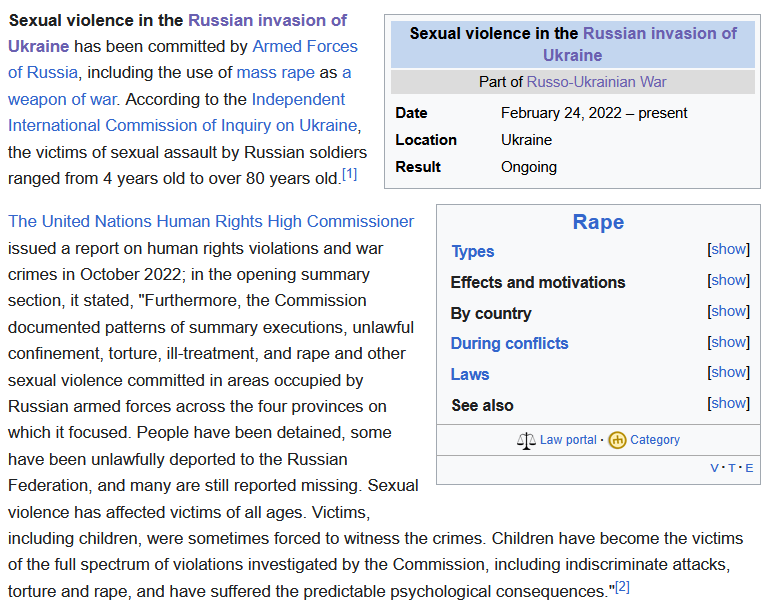Open Russian invasion of Ukraine infobox title link

[660, 33]
